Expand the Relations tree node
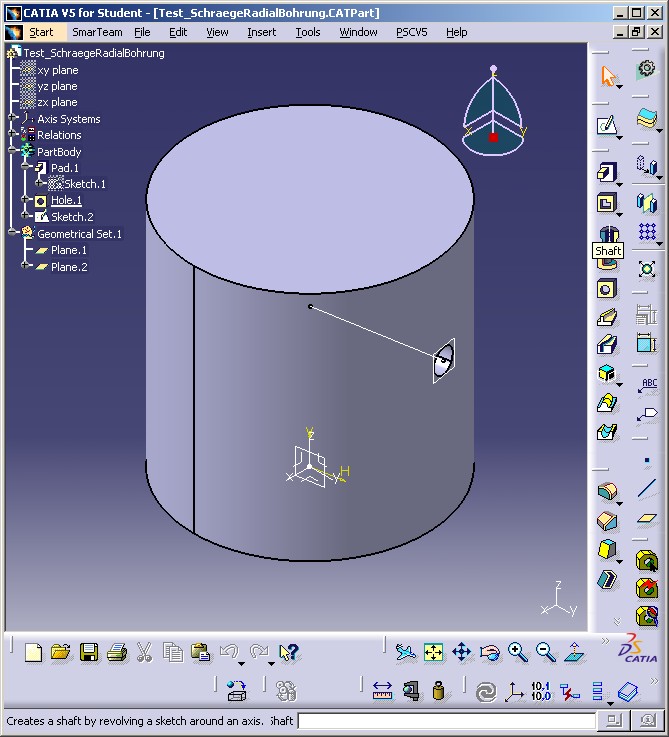The image size is (669, 737). tap(12, 133)
